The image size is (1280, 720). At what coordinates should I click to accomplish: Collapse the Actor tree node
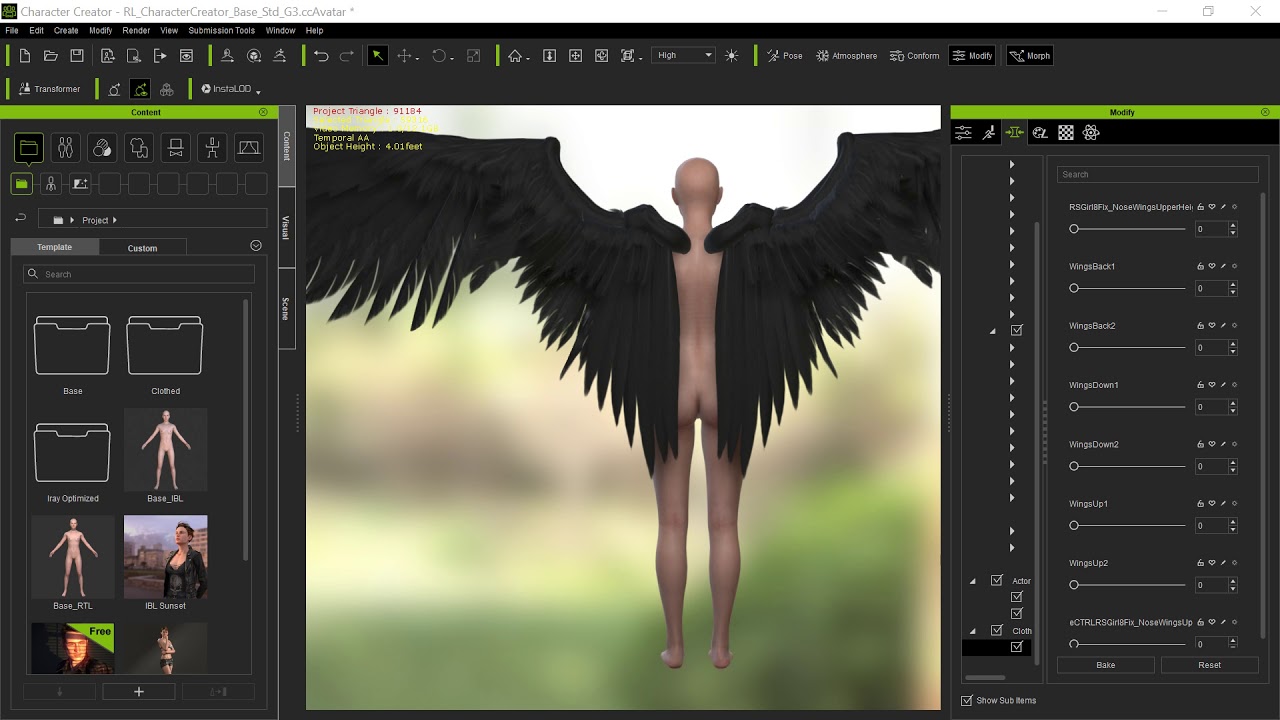tap(972, 581)
